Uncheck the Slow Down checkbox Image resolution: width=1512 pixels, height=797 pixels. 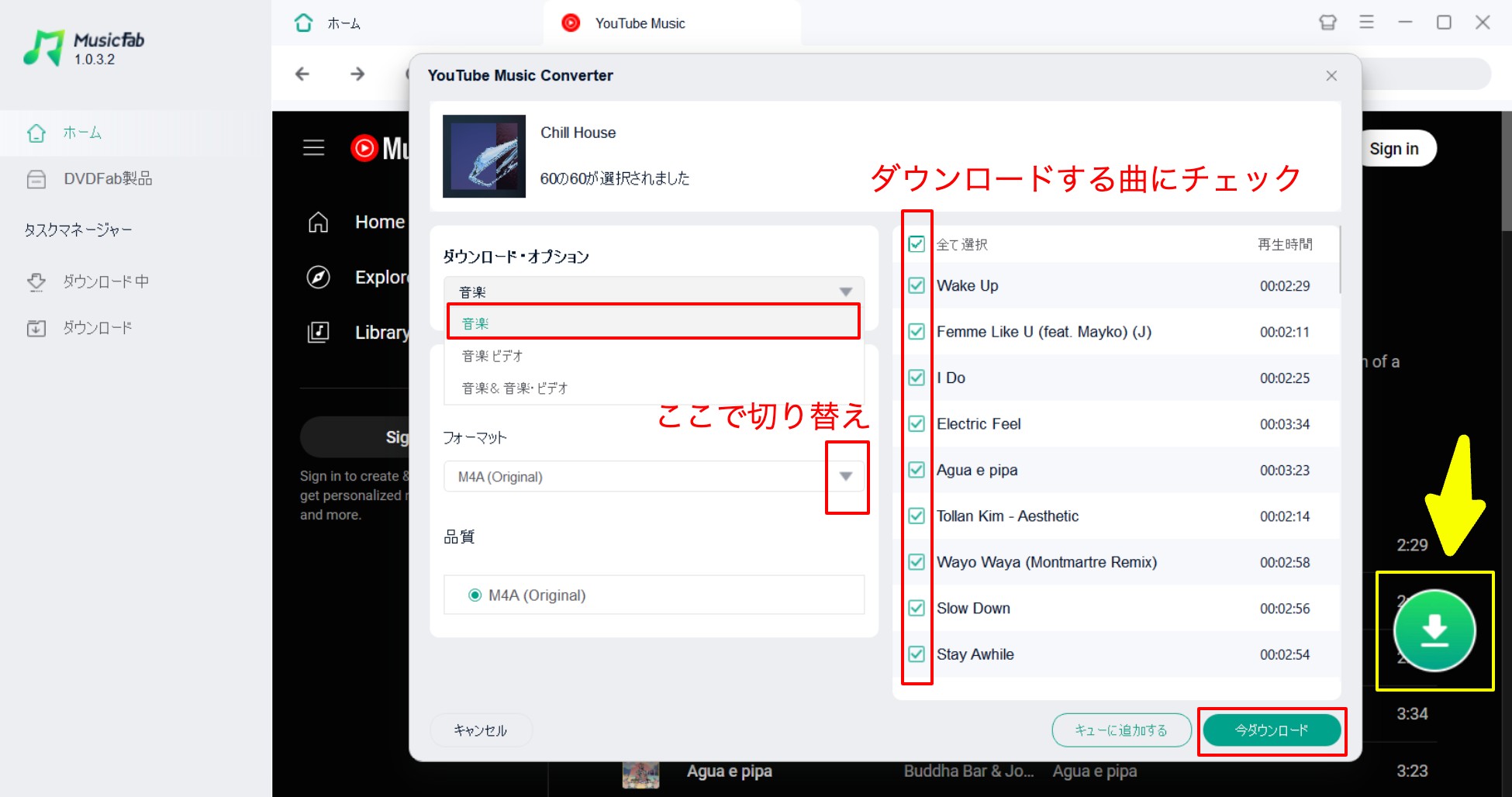coord(917,608)
